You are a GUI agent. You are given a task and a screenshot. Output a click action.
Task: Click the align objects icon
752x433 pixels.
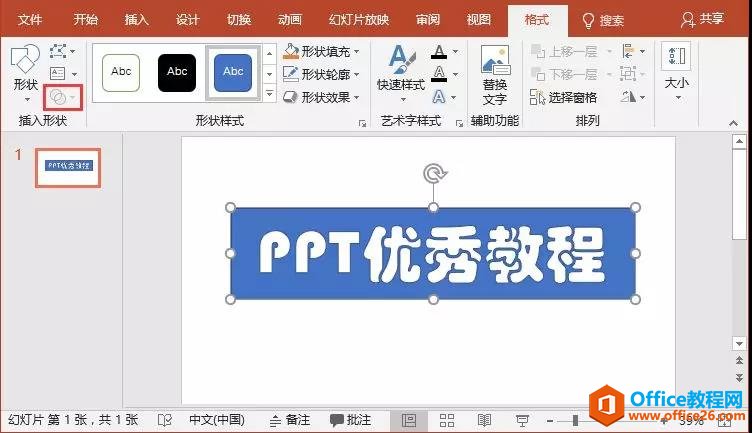click(x=628, y=51)
